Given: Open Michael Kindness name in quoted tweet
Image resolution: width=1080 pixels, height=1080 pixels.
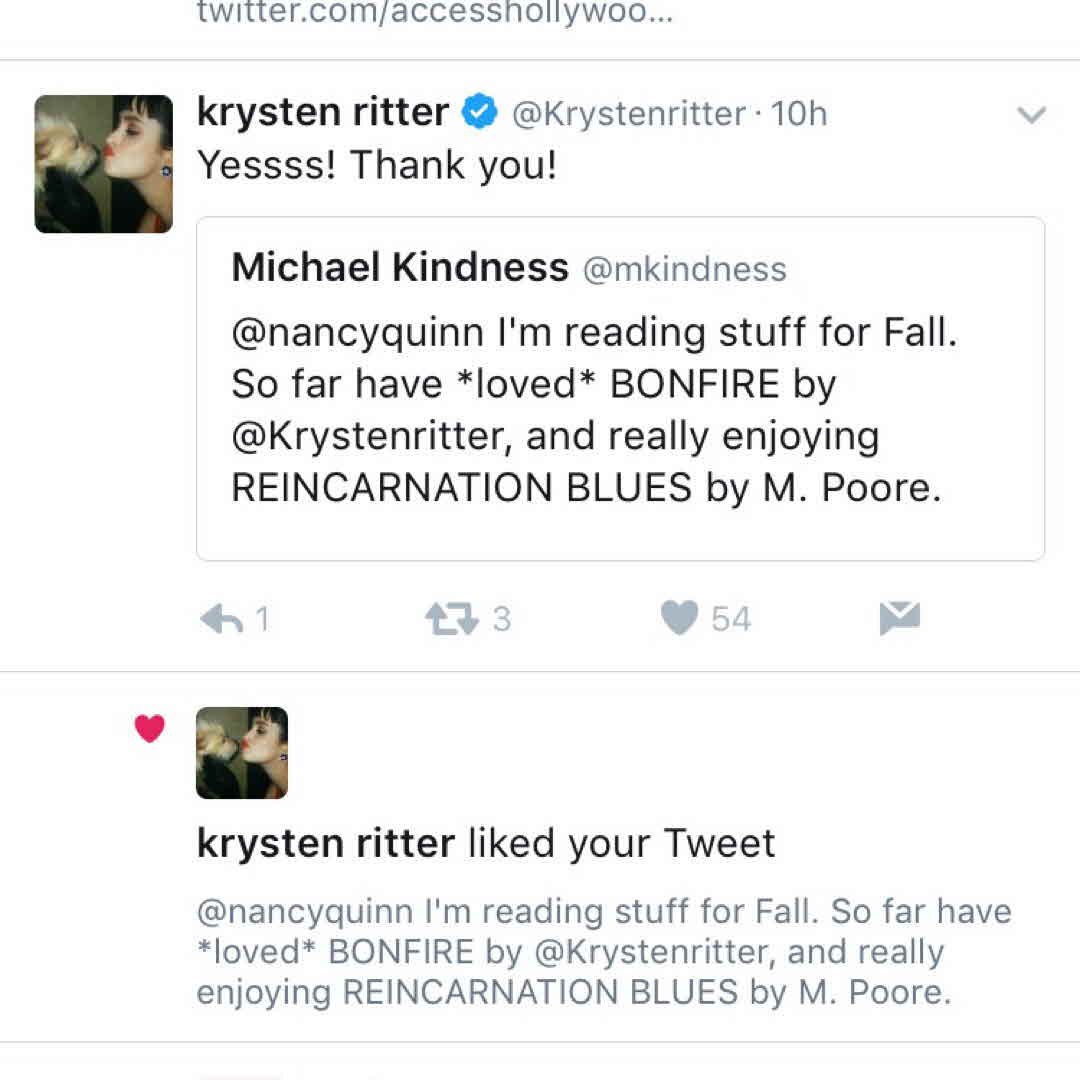Looking at the screenshot, I should 400,267.
